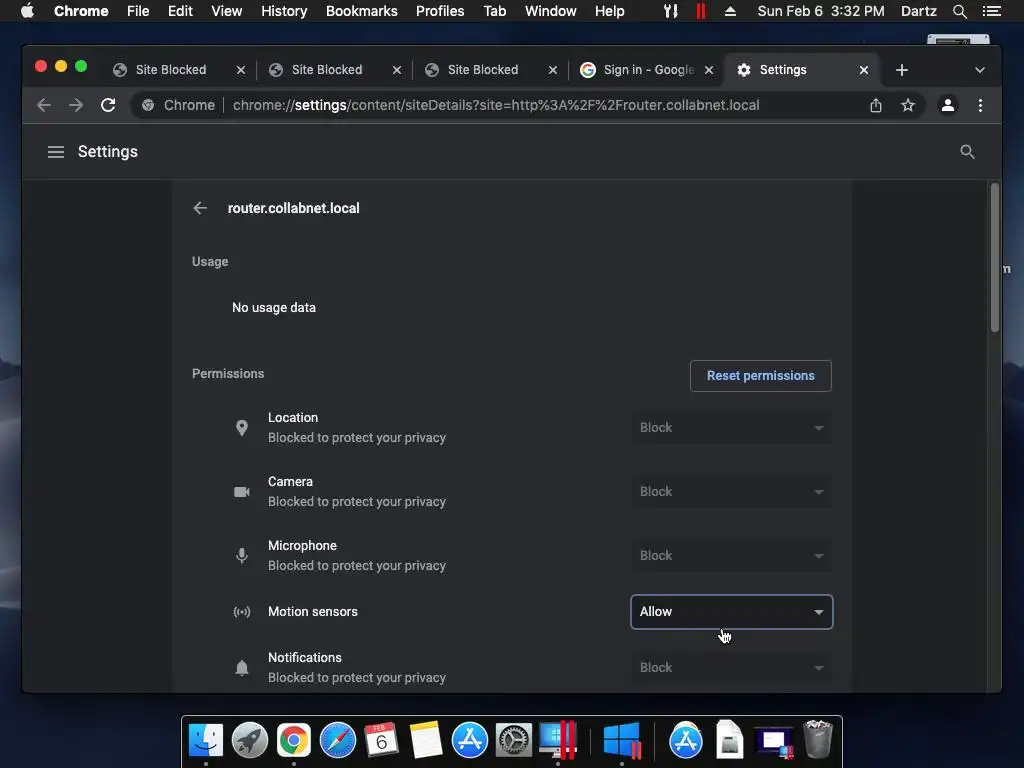Click the Motion sensors label

313,612
